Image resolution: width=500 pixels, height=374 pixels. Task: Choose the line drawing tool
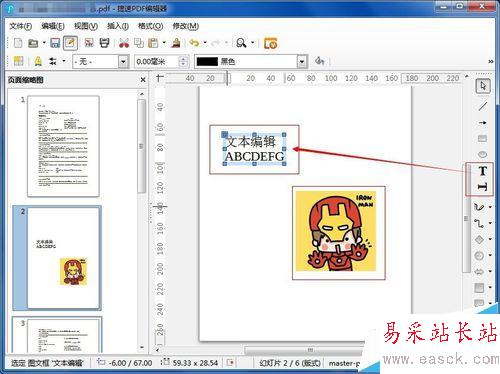[482, 106]
